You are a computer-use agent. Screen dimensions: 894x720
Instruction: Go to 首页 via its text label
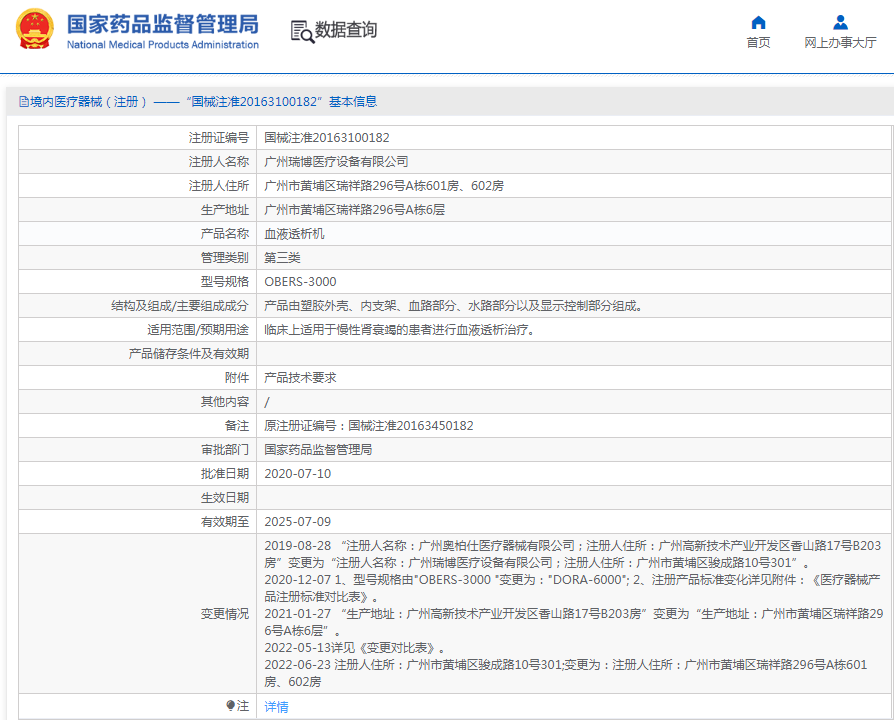[x=758, y=43]
